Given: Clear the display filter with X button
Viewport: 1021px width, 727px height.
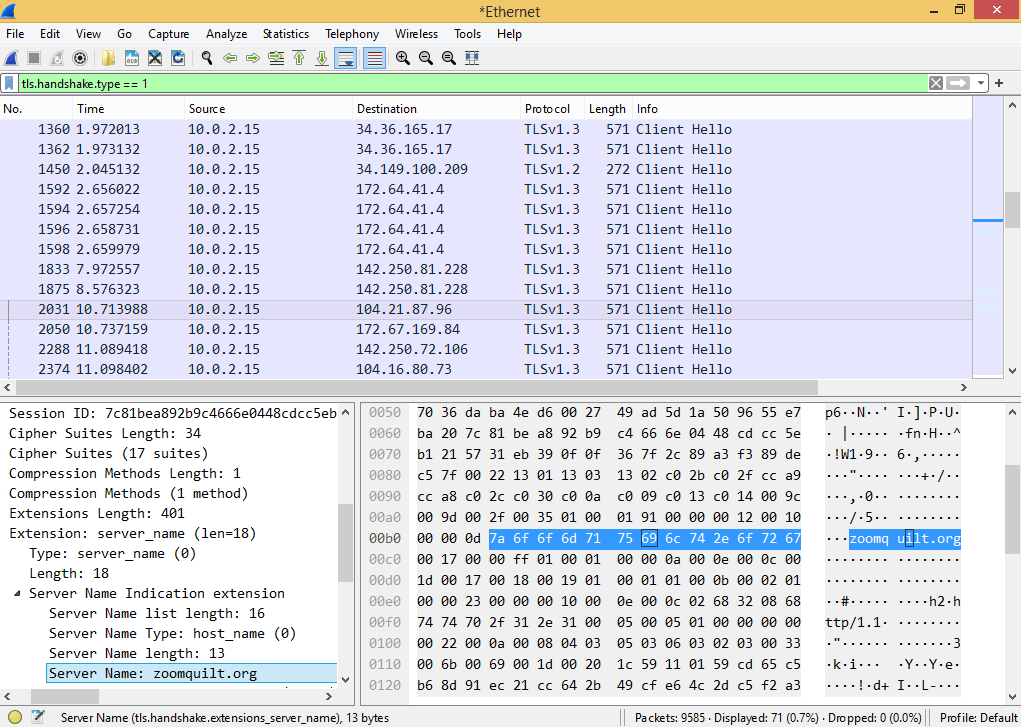Looking at the screenshot, I should (x=935, y=83).
